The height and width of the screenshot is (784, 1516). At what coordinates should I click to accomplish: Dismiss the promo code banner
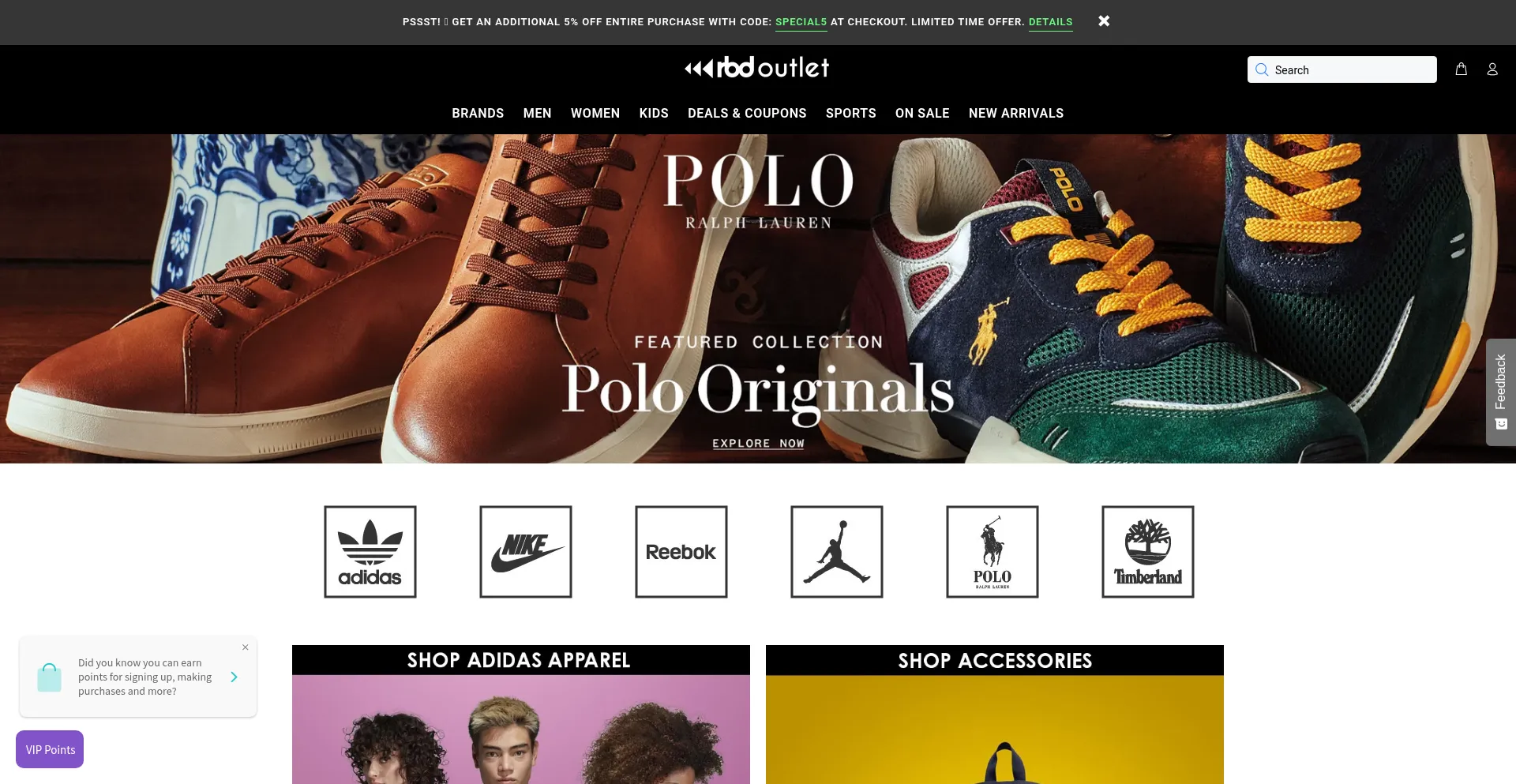[1104, 21]
